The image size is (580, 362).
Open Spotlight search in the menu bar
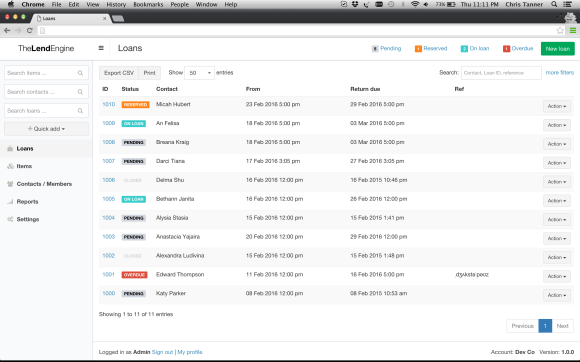[x=554, y=4]
